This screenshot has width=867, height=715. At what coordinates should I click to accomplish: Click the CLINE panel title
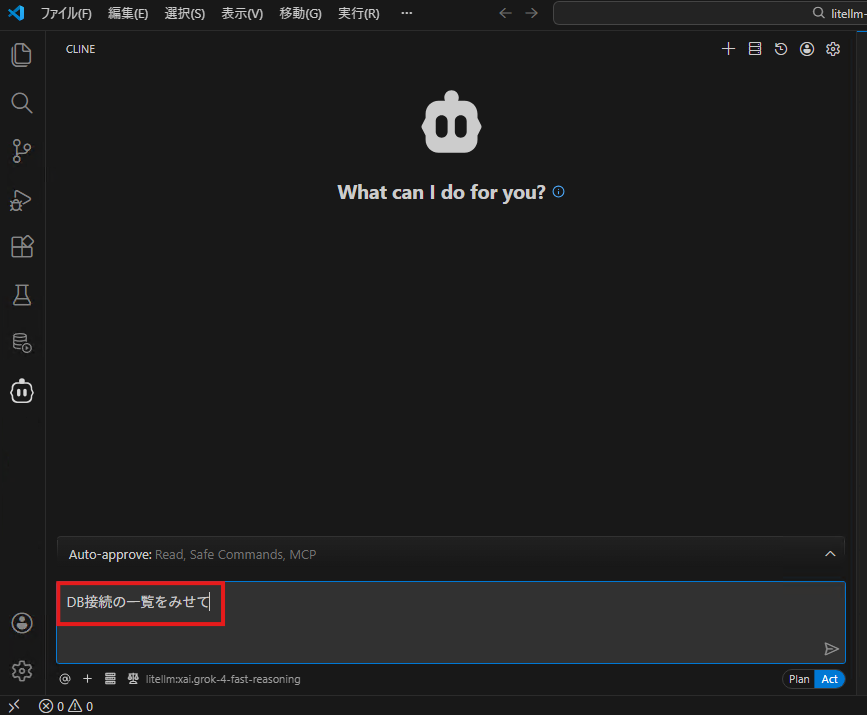tap(80, 49)
